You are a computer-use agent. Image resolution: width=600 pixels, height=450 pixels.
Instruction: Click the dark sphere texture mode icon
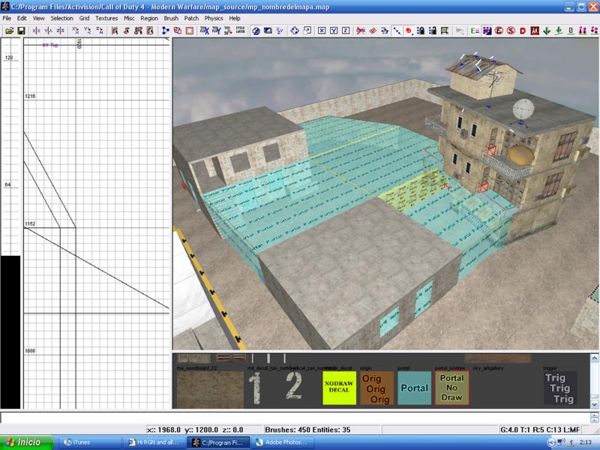[x=256, y=31]
